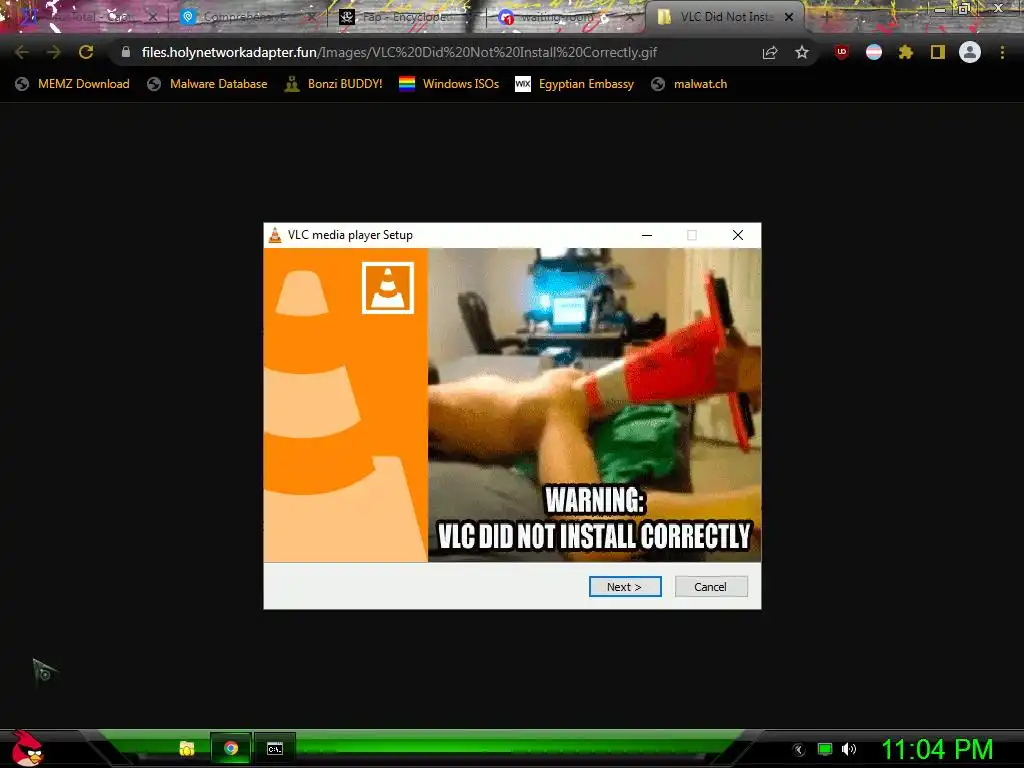Open the Egyptian Embassy bookmark
The width and height of the screenshot is (1024, 768).
(575, 84)
